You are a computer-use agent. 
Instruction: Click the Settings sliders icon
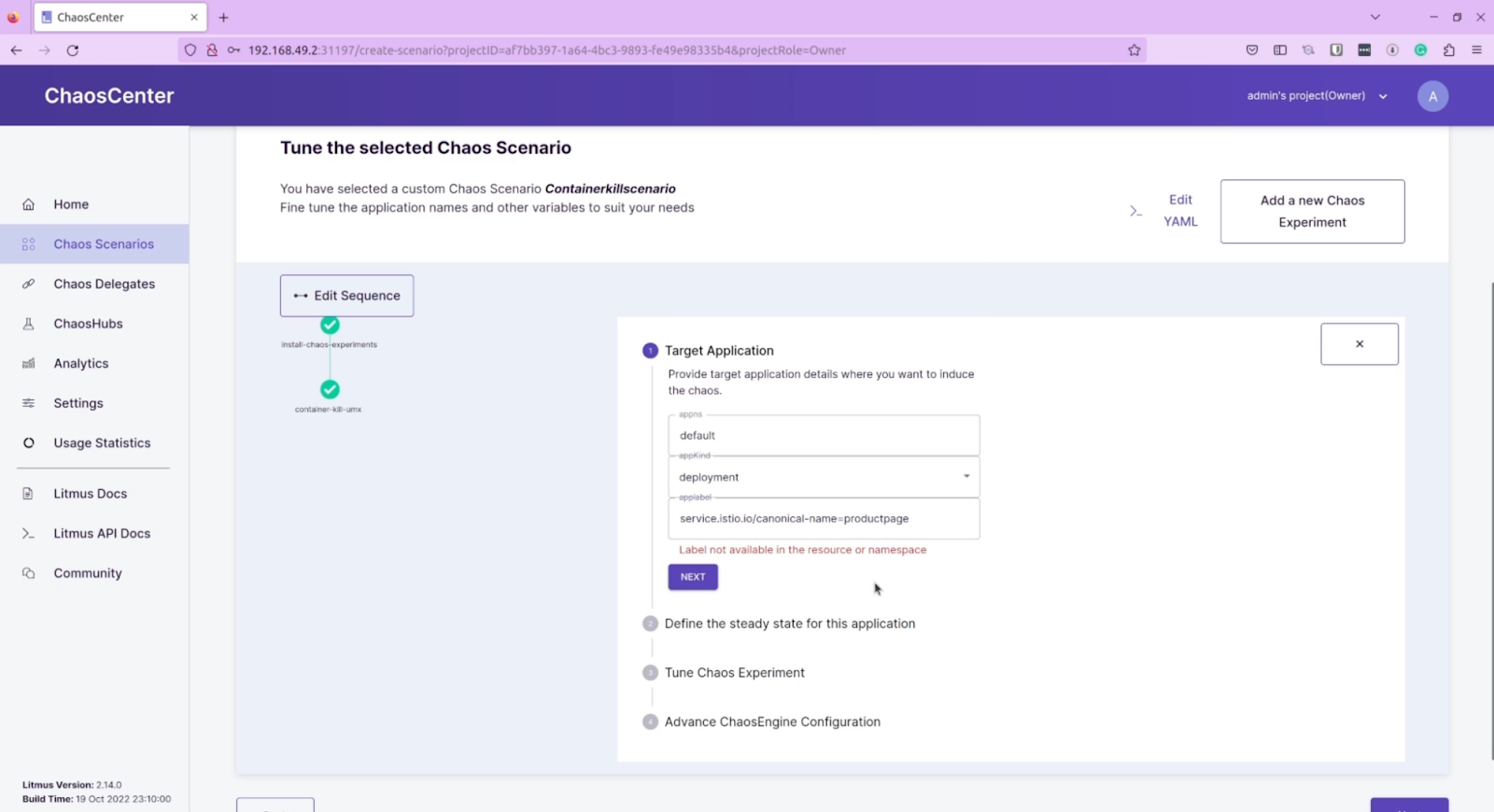pyautogui.click(x=28, y=403)
